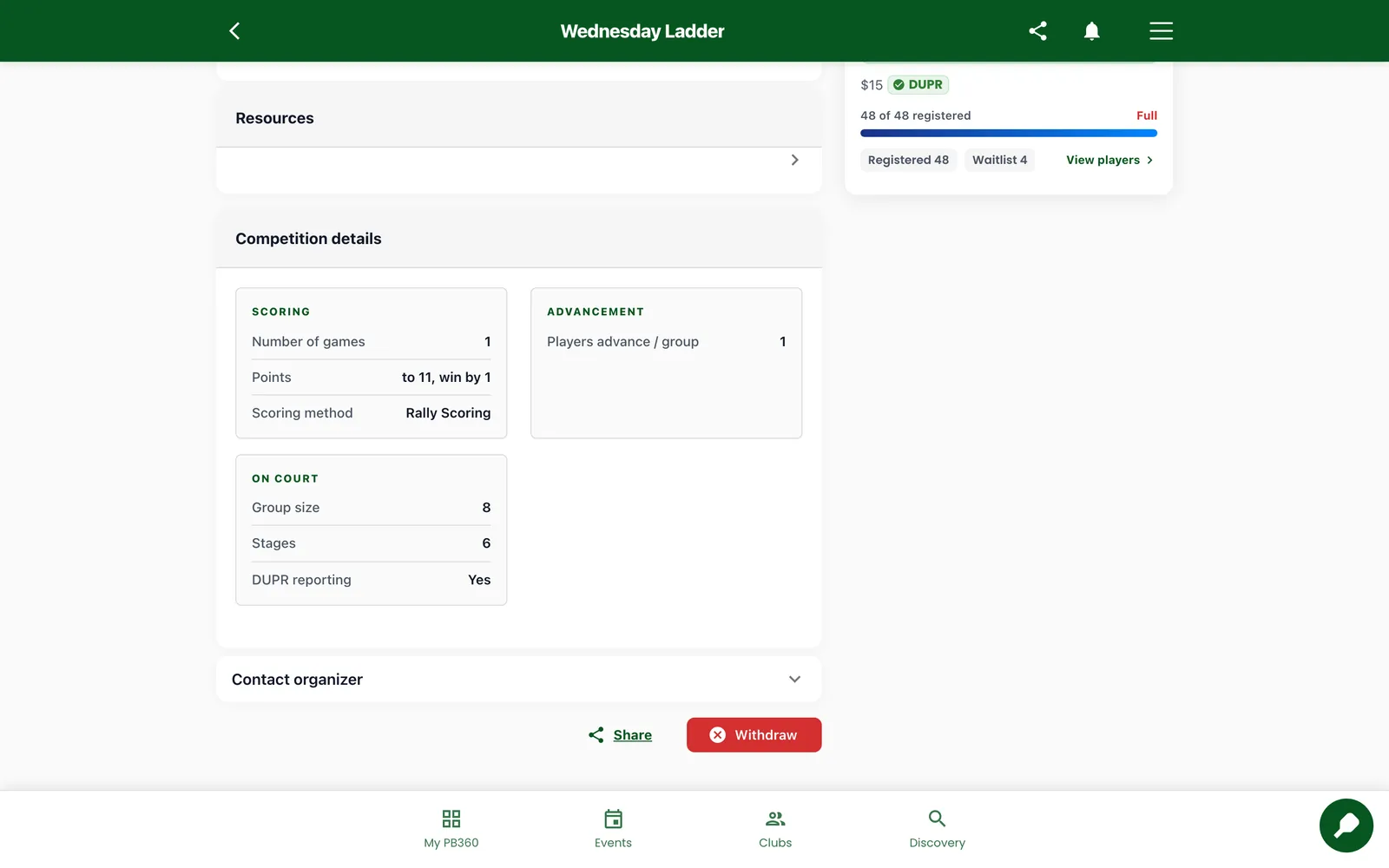Select the Registered 48 tab
Screen dimensions: 1389x868
tap(908, 161)
